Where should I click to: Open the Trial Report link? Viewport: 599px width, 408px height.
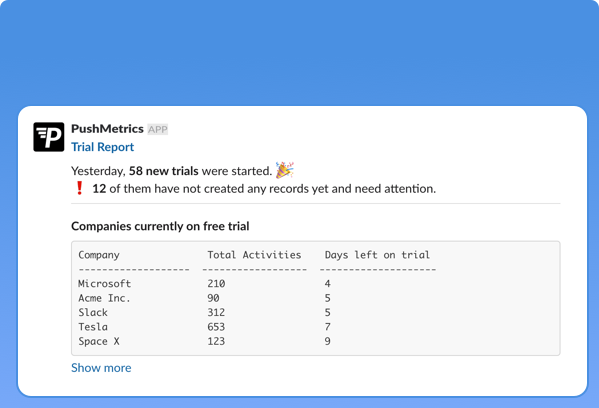pyautogui.click(x=102, y=147)
